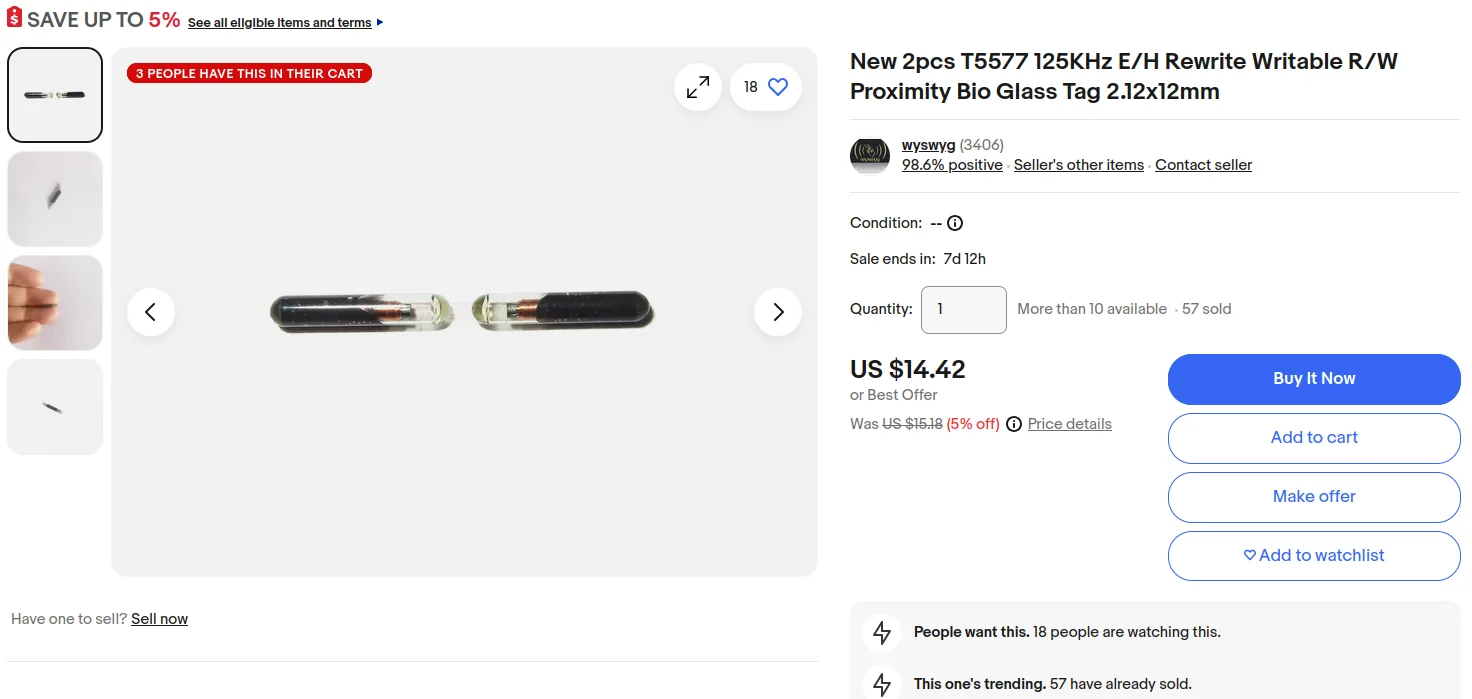
Task: Select the first glass tag thumbnail
Action: [x=55, y=95]
